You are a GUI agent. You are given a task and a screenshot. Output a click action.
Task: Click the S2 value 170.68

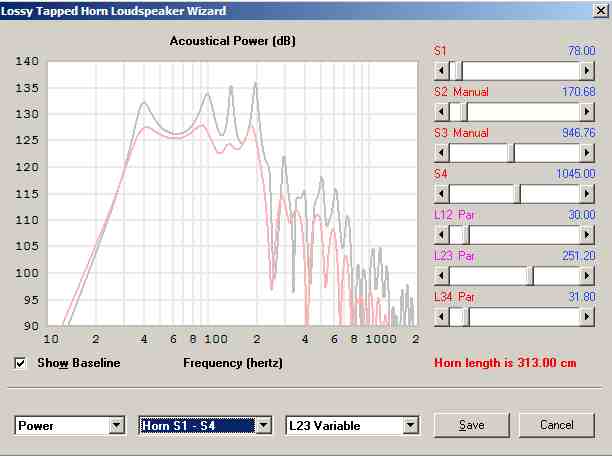pos(579,92)
